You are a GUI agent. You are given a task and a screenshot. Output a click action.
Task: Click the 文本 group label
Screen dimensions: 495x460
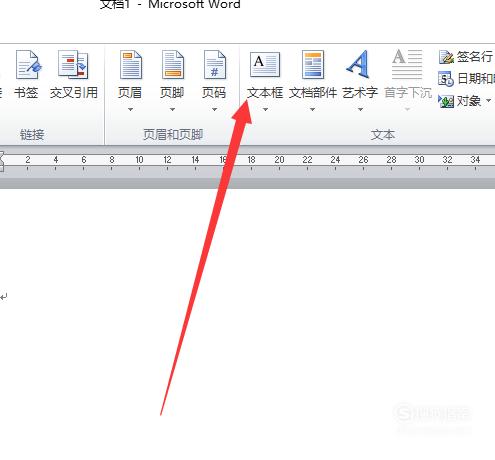[x=383, y=135]
